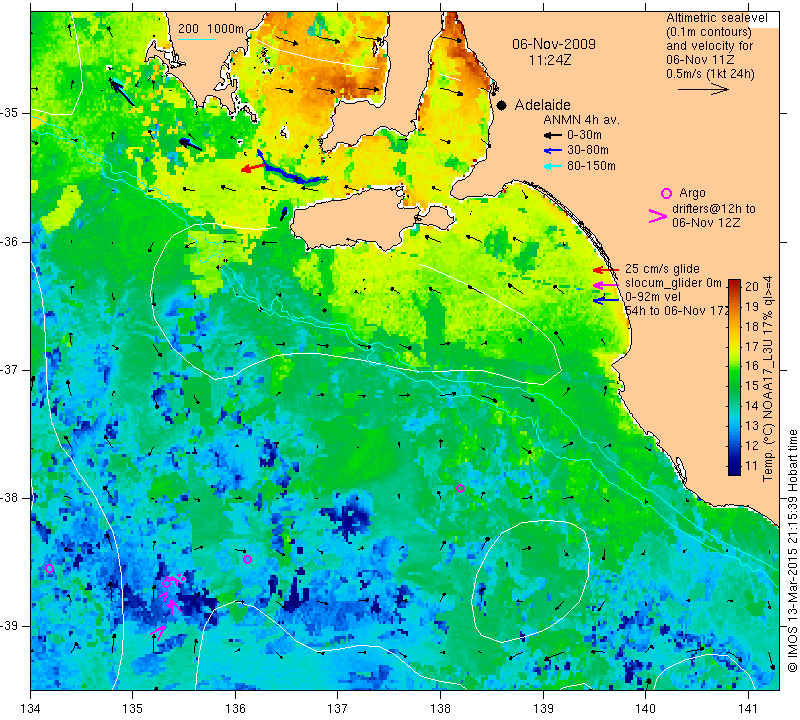Click the magenta drifter arrowhead in legend
Image resolution: width=800 pixels, height=720 pixels.
click(x=658, y=216)
